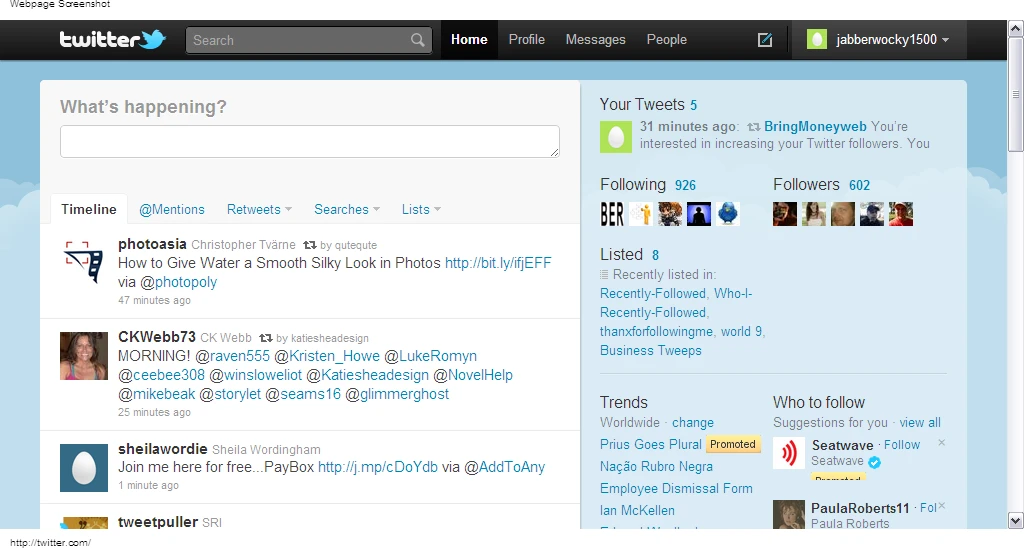The height and width of the screenshot is (549, 1024).
Task: Open Messages in top navigation
Action: [595, 40]
